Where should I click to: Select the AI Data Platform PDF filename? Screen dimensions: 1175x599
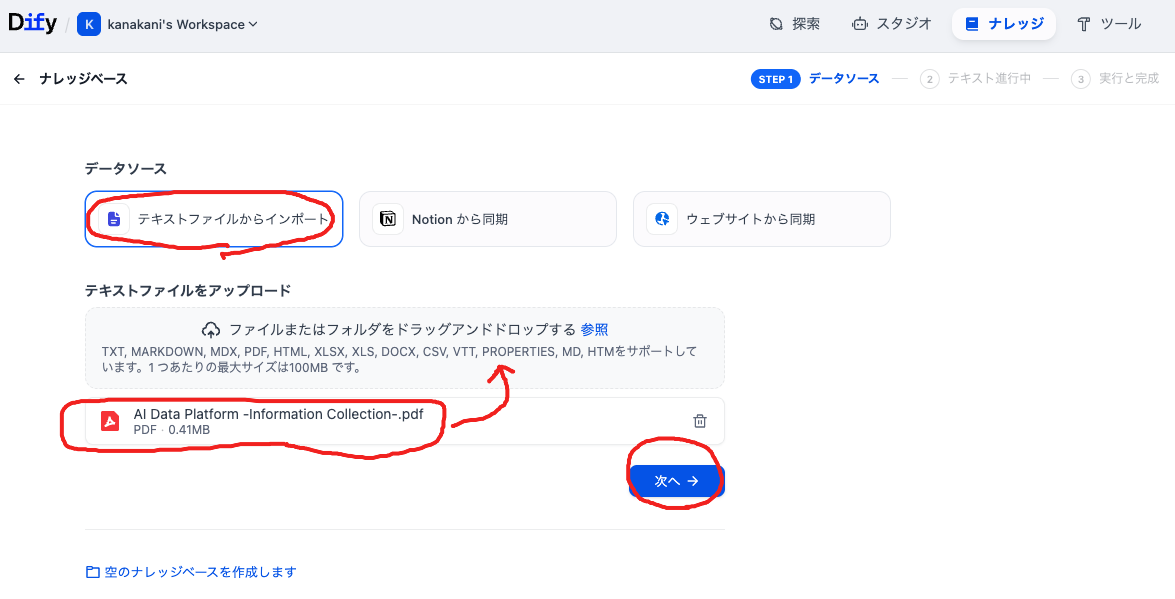[278, 414]
